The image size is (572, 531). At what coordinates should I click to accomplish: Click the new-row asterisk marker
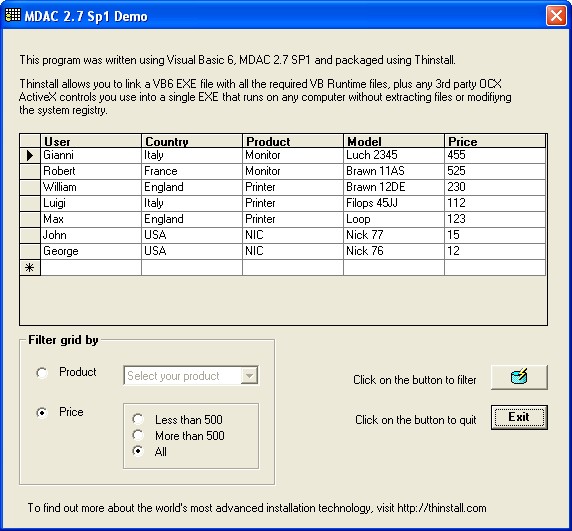point(30,268)
